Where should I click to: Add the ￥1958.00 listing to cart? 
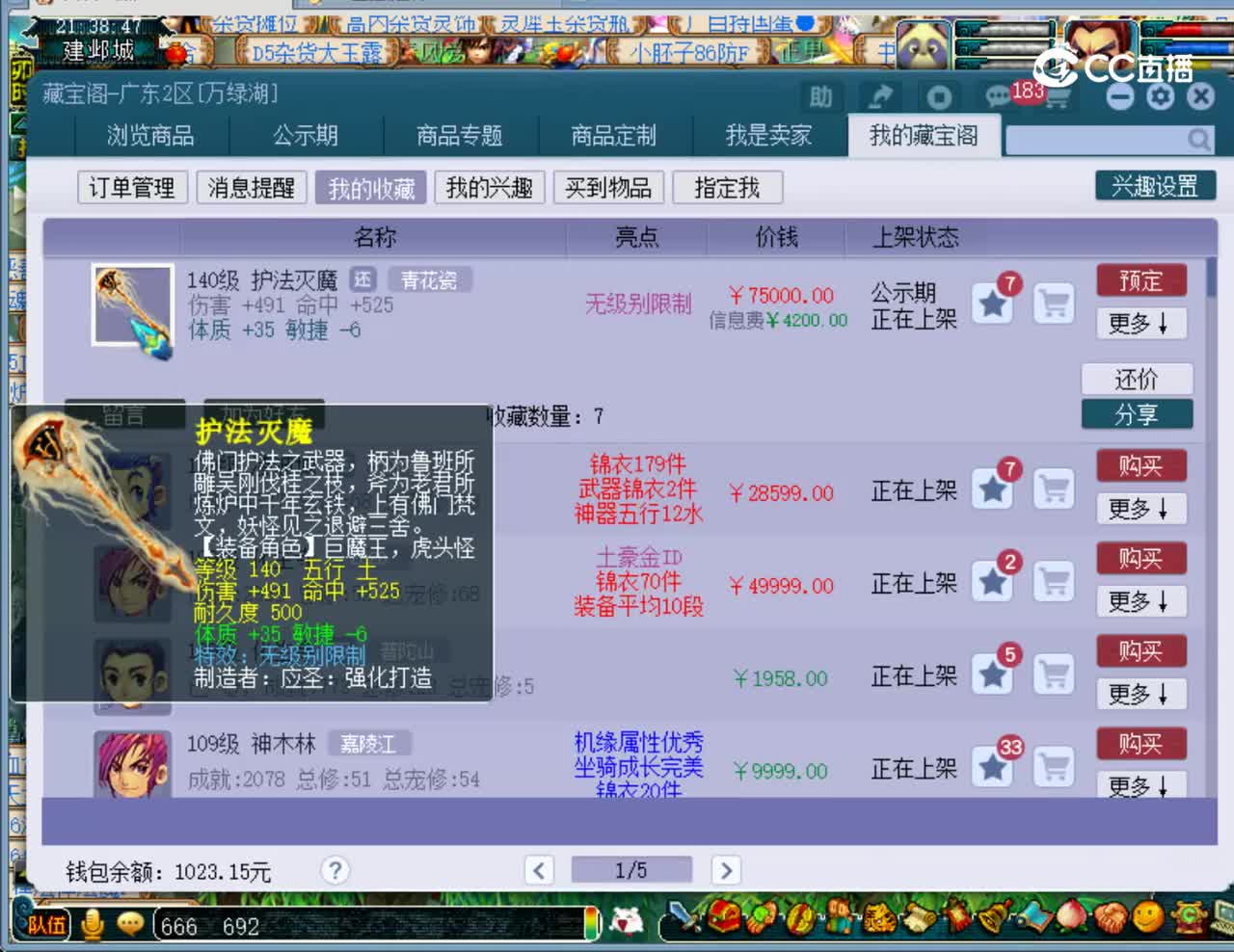point(1054,674)
